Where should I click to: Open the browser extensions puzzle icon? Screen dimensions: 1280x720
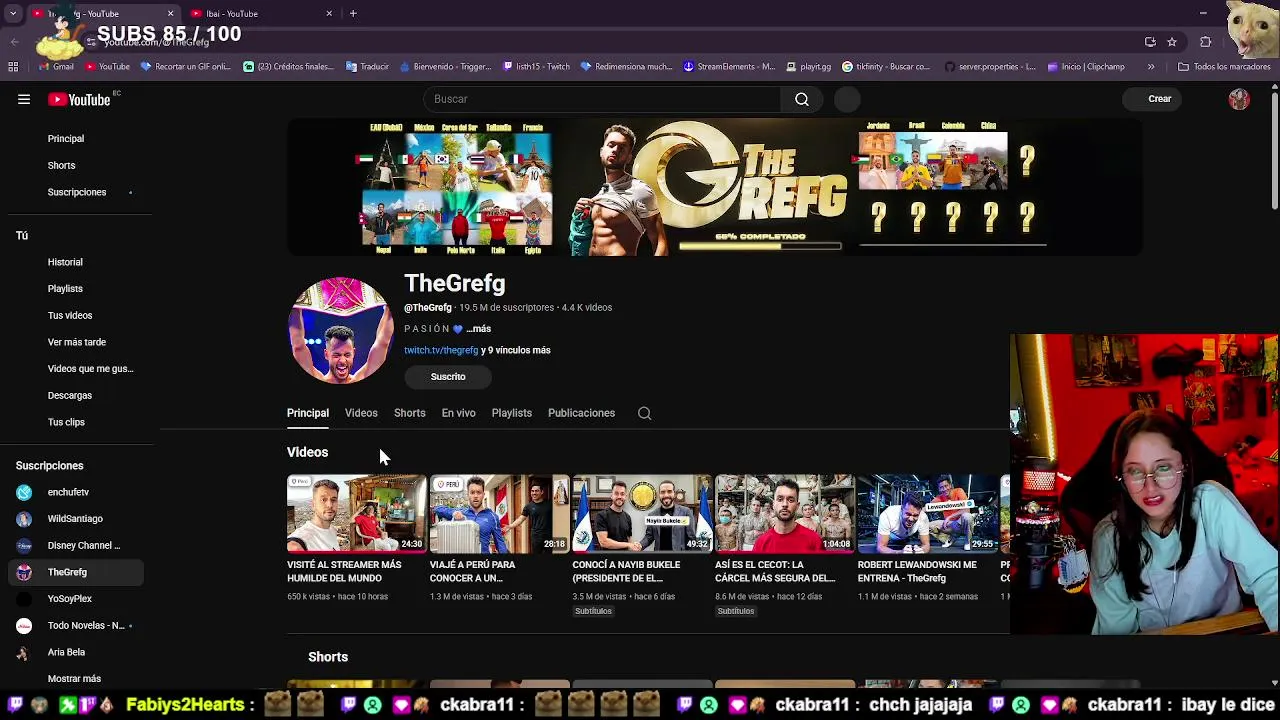coord(1205,42)
